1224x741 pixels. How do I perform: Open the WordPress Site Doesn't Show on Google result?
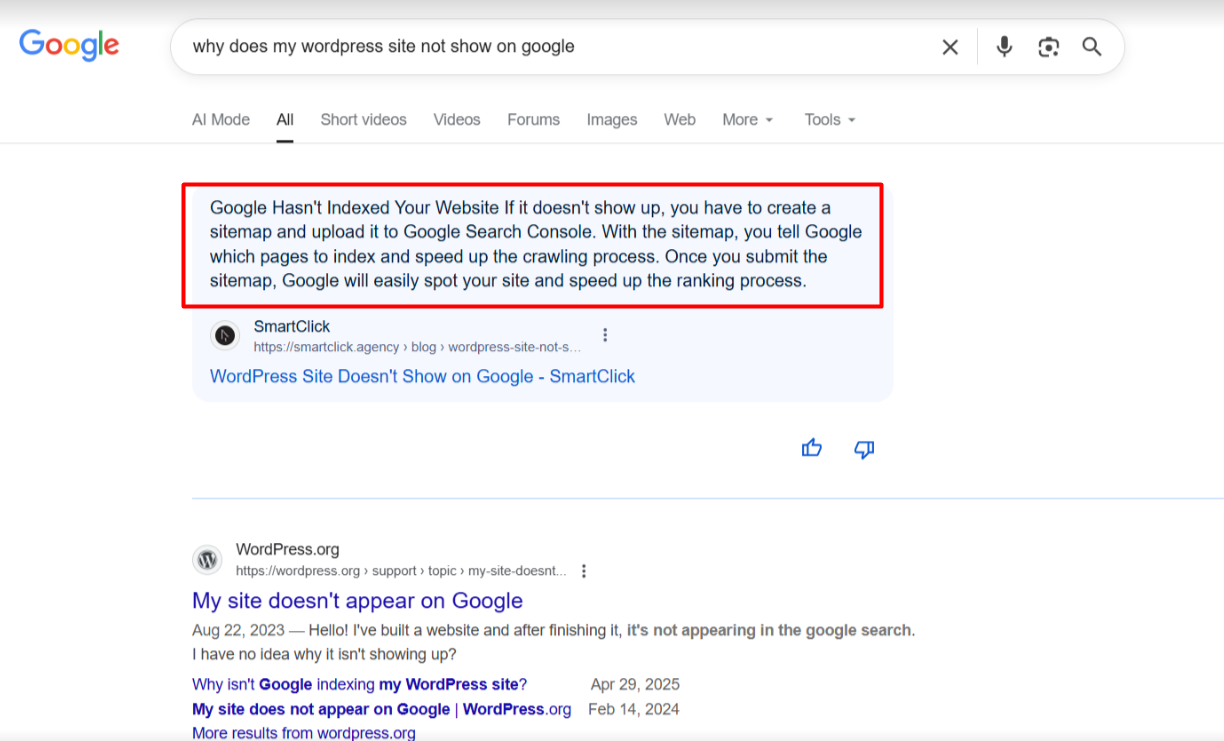pyautogui.click(x=422, y=376)
